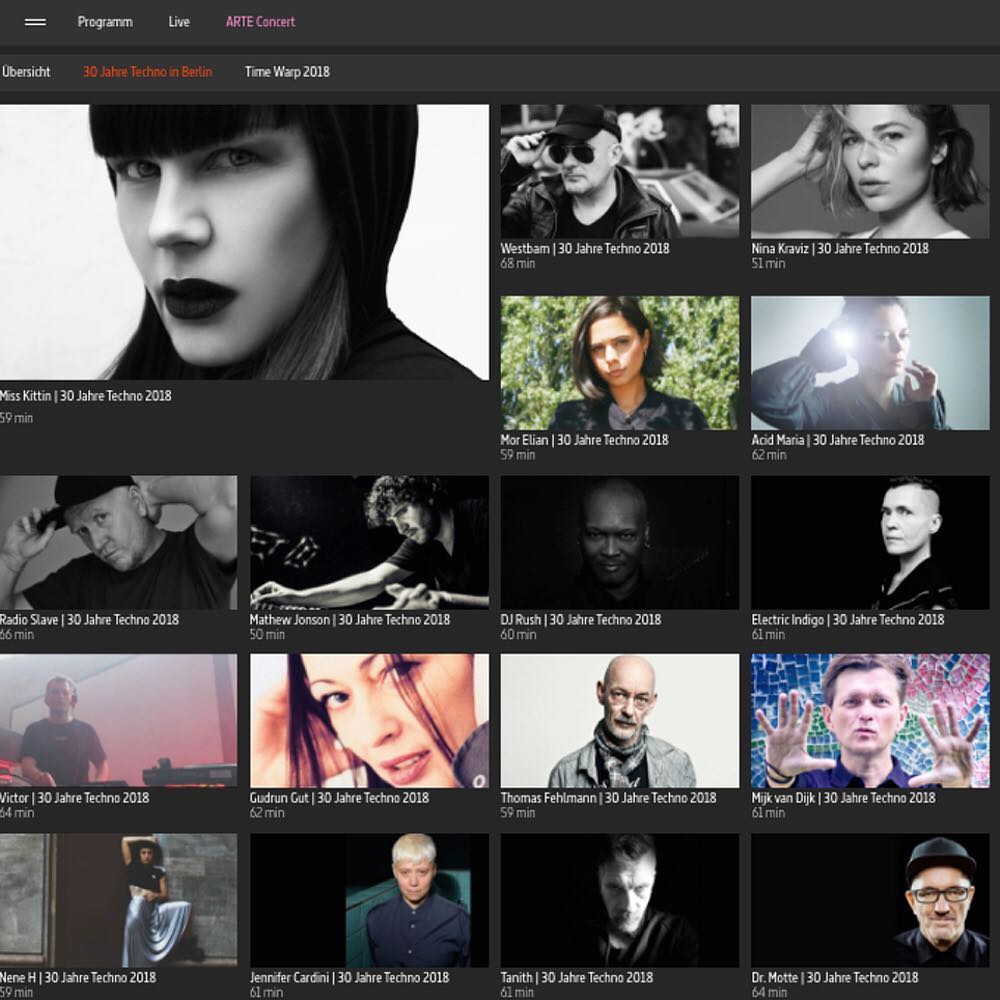This screenshot has height=1000, width=1000.
Task: Click the 62 min duration under Gudrun Gut
Action: (267, 812)
